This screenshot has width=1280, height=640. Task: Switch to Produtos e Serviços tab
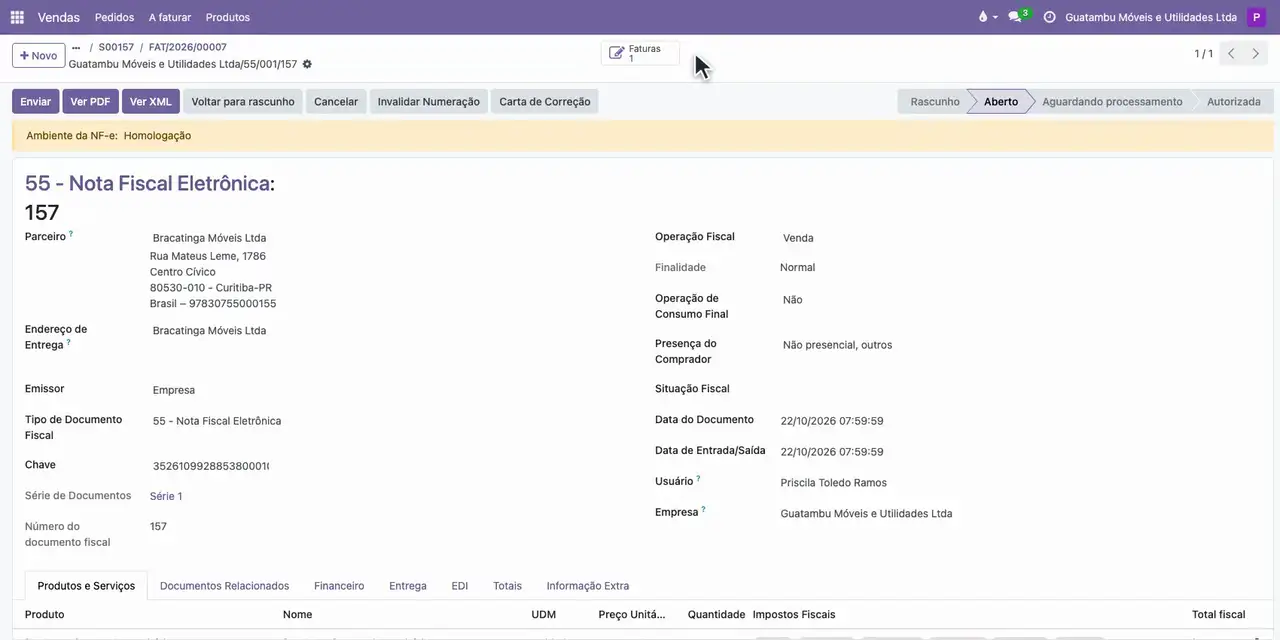(x=86, y=586)
